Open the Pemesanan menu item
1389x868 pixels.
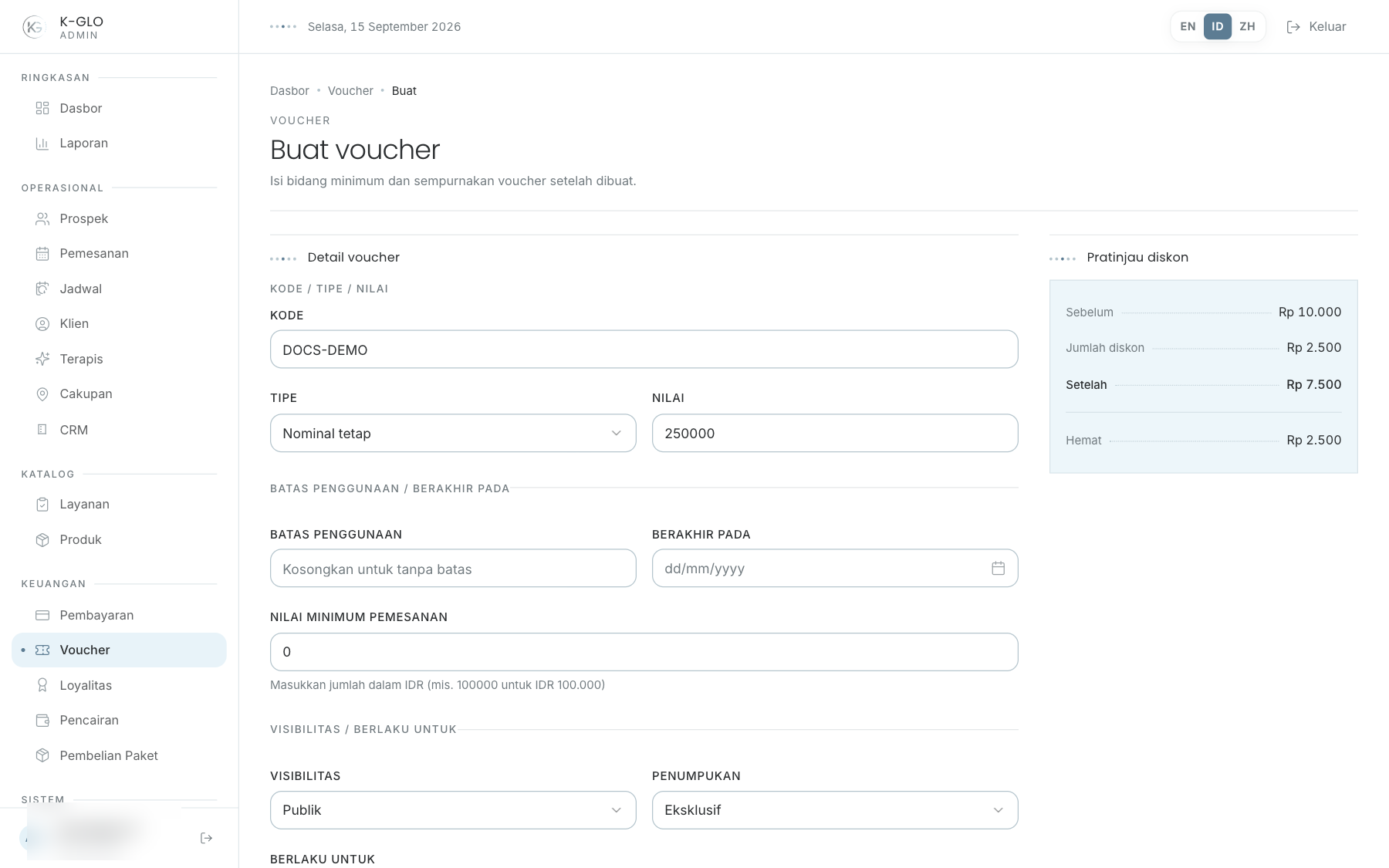(119, 254)
